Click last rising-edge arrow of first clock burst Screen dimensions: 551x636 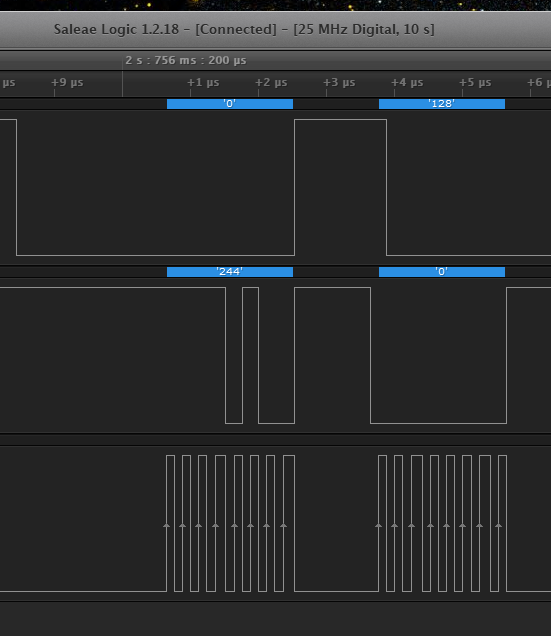coord(284,526)
